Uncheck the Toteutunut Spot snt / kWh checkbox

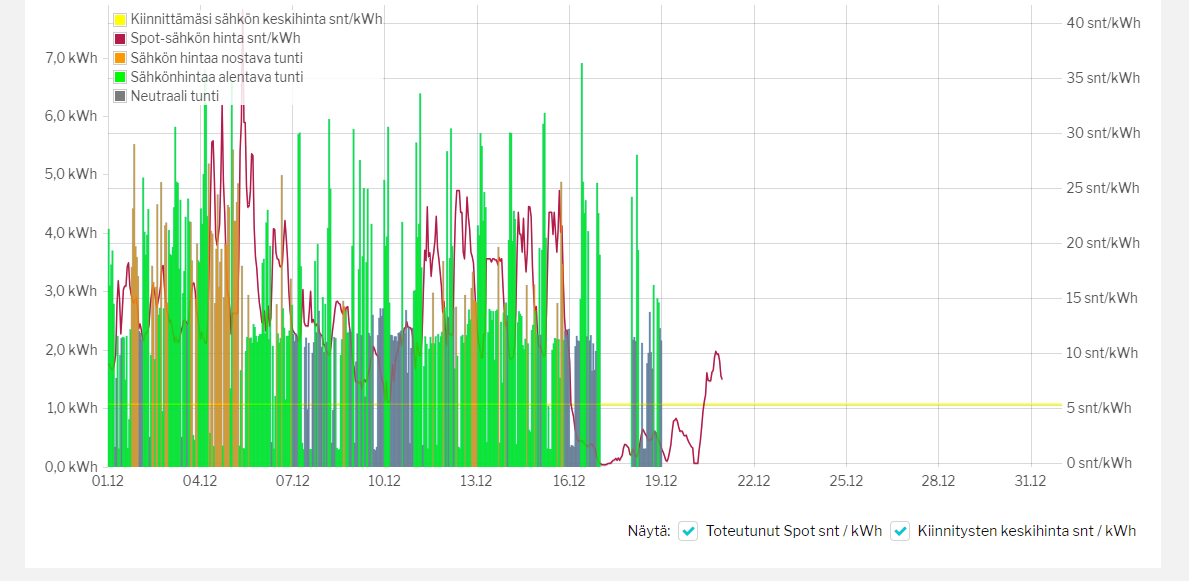pos(688,531)
